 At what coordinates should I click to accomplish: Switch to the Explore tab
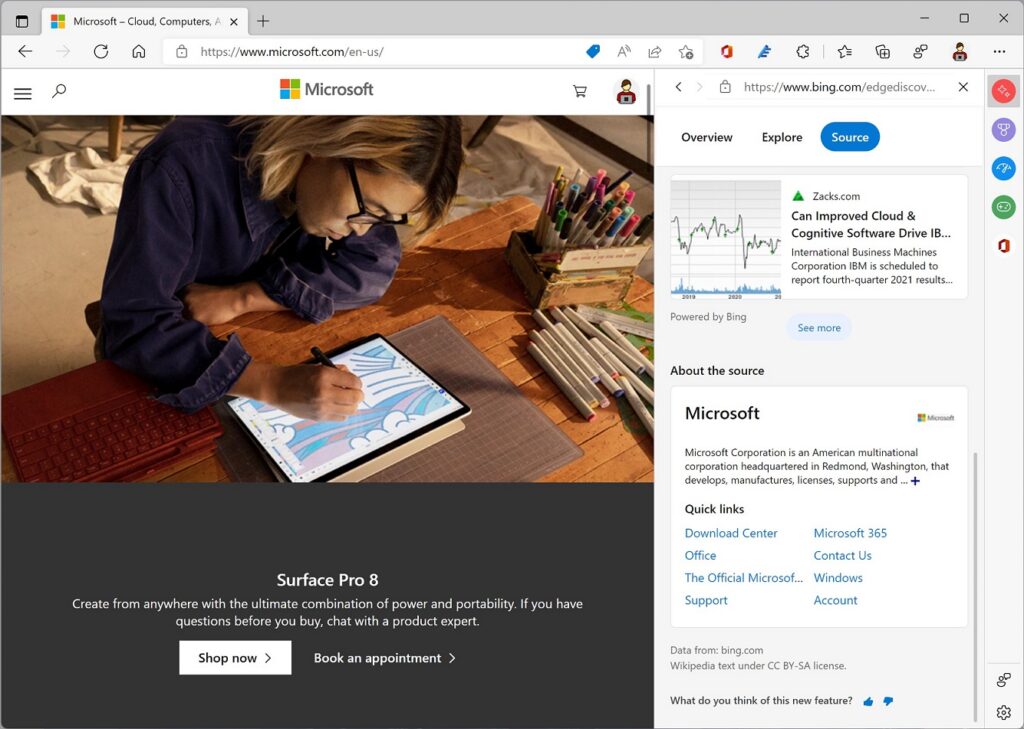(x=781, y=137)
